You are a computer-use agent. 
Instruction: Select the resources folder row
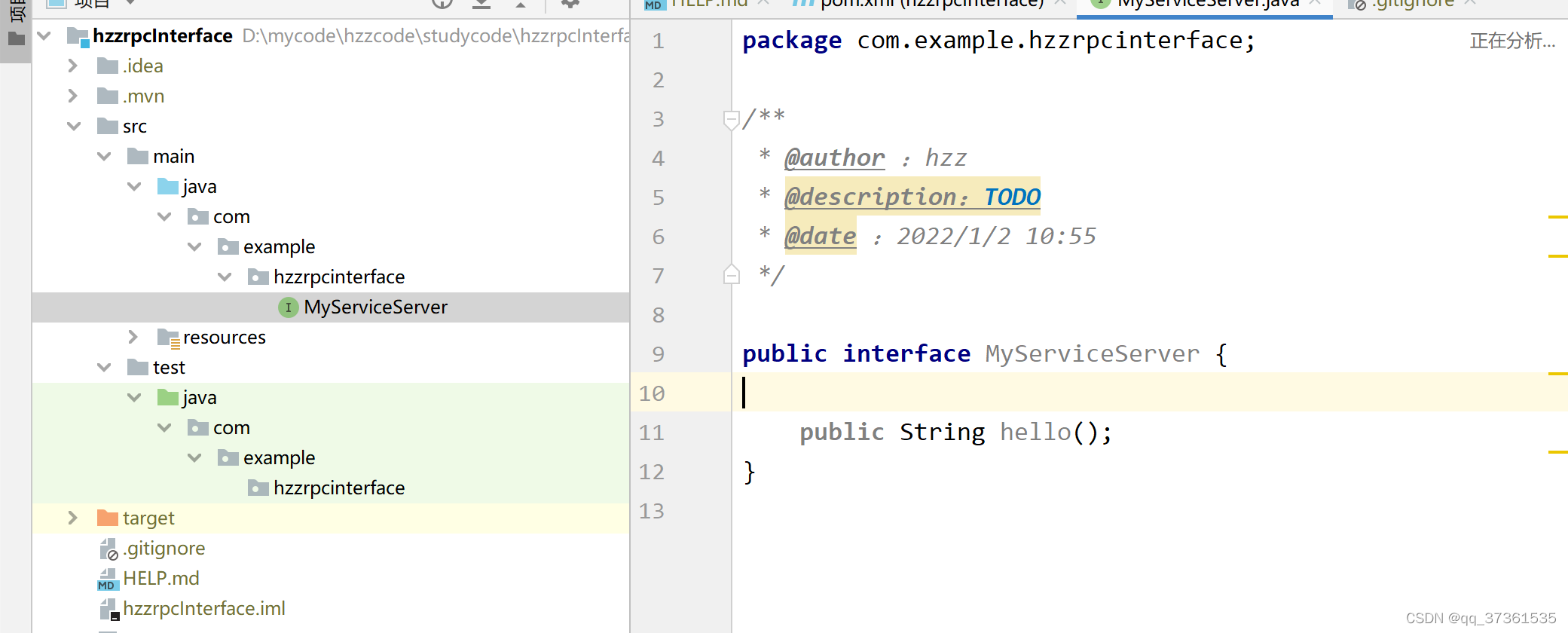[330, 337]
